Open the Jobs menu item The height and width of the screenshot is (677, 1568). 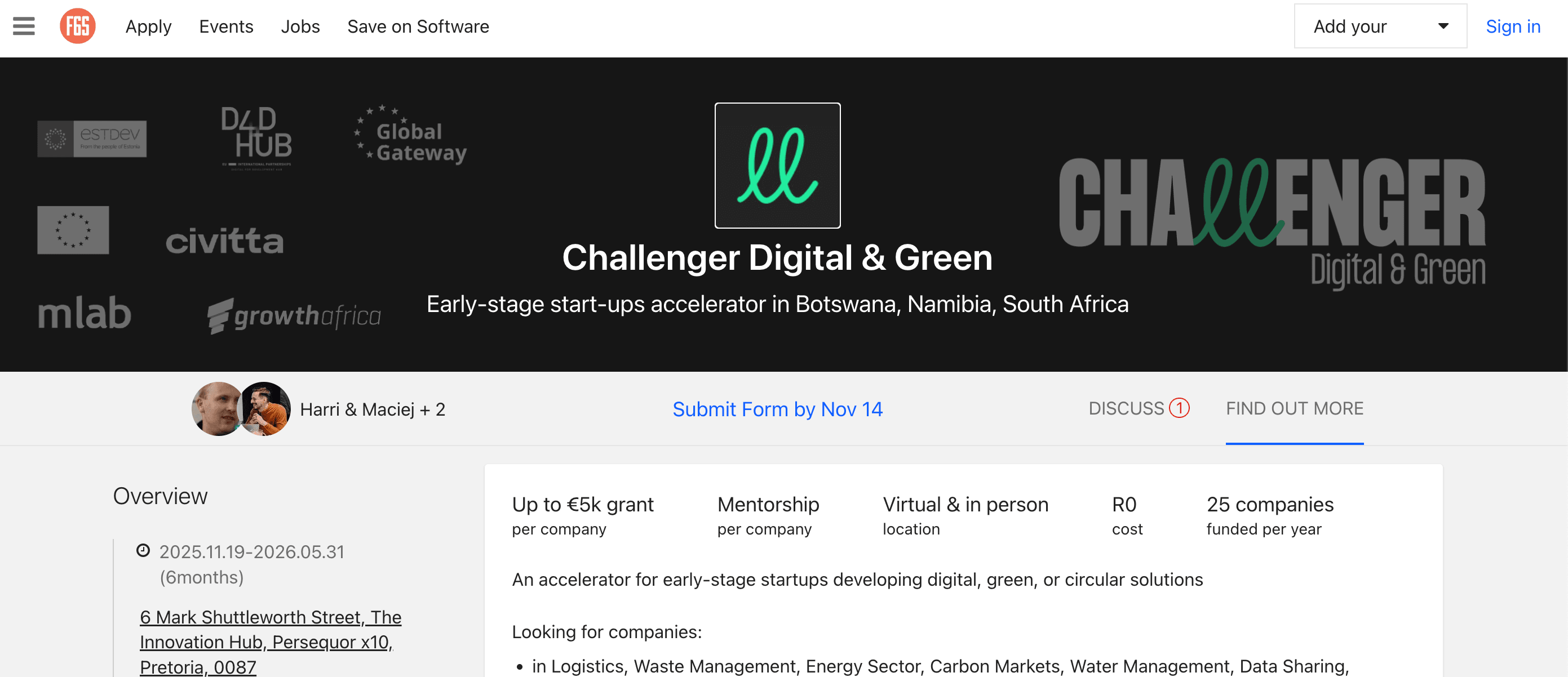point(300,27)
